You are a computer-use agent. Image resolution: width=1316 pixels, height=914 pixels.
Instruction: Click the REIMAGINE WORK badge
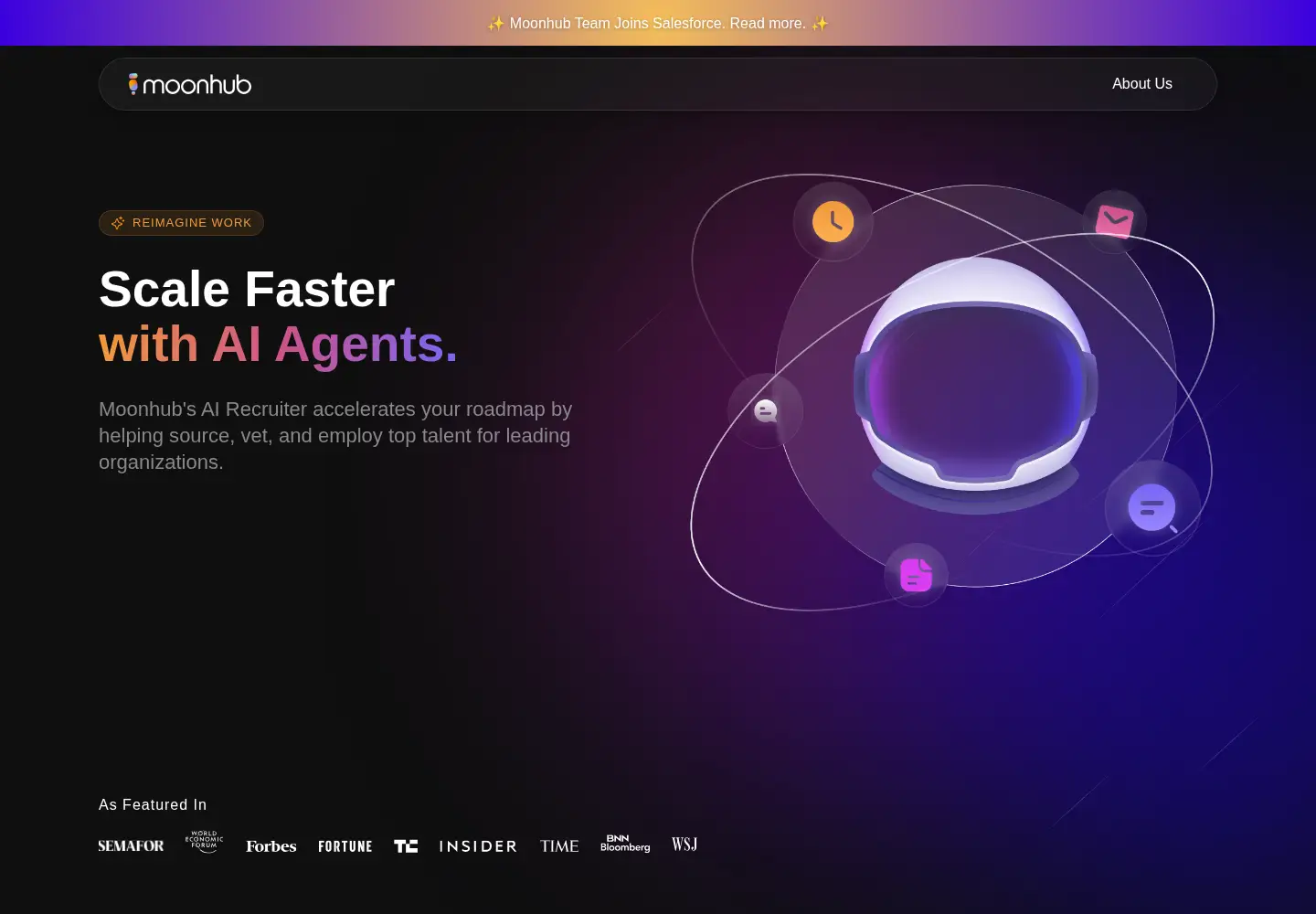(181, 223)
